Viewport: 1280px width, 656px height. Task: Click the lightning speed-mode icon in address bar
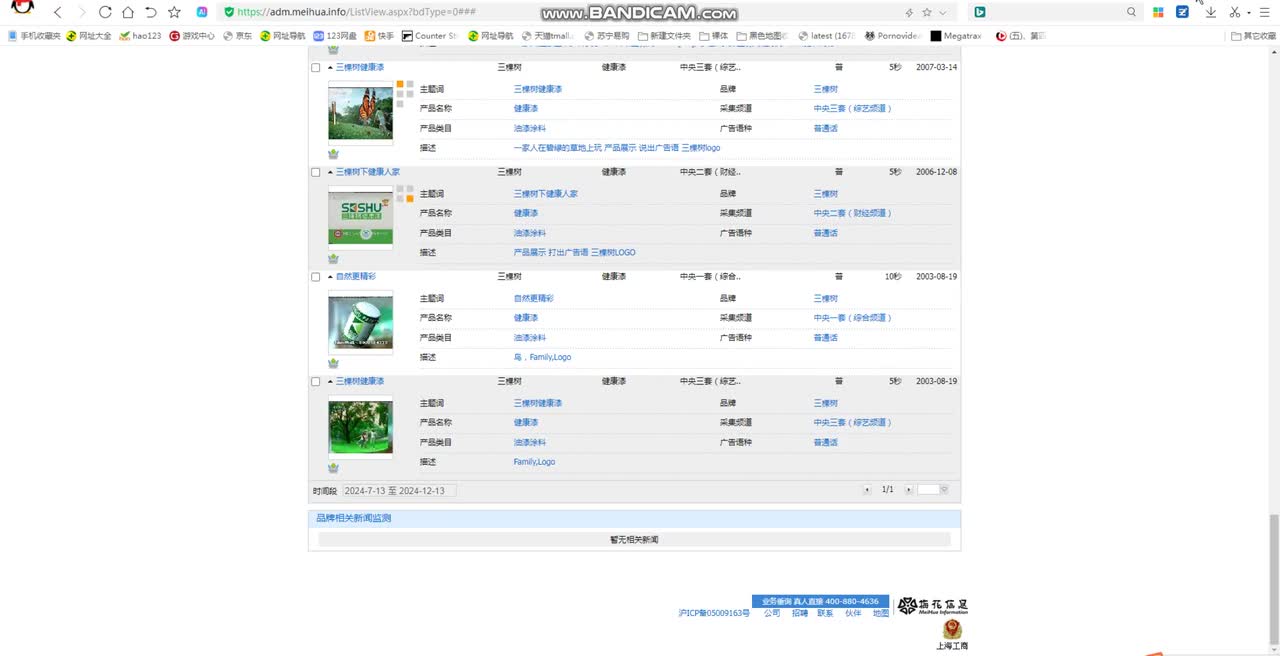pyautogui.click(x=909, y=12)
